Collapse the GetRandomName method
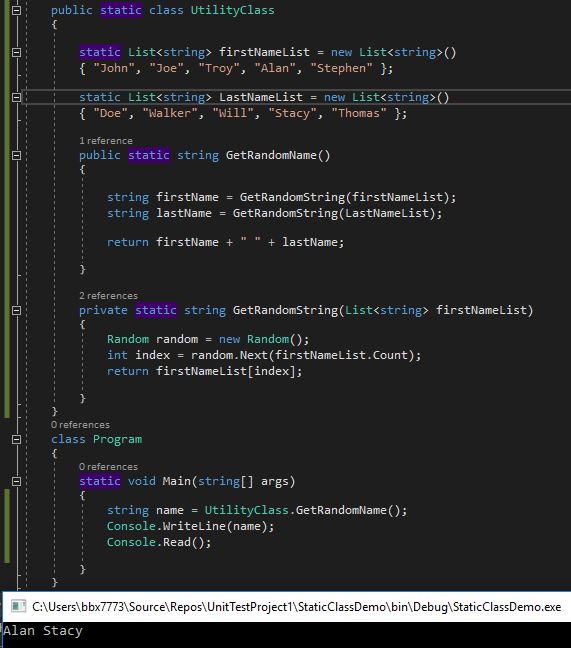Viewport: 571px width, 648px height. 16,156
